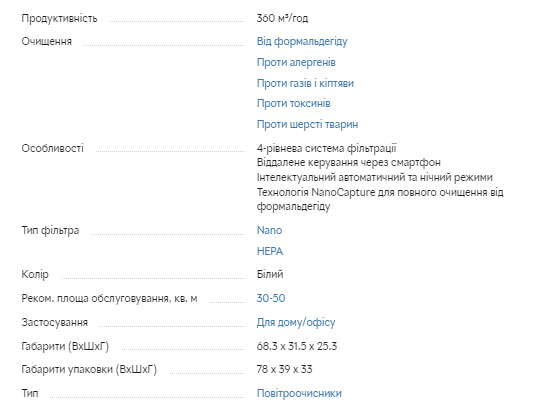Select the 'Проти газів і кіптяви' link

[305, 83]
